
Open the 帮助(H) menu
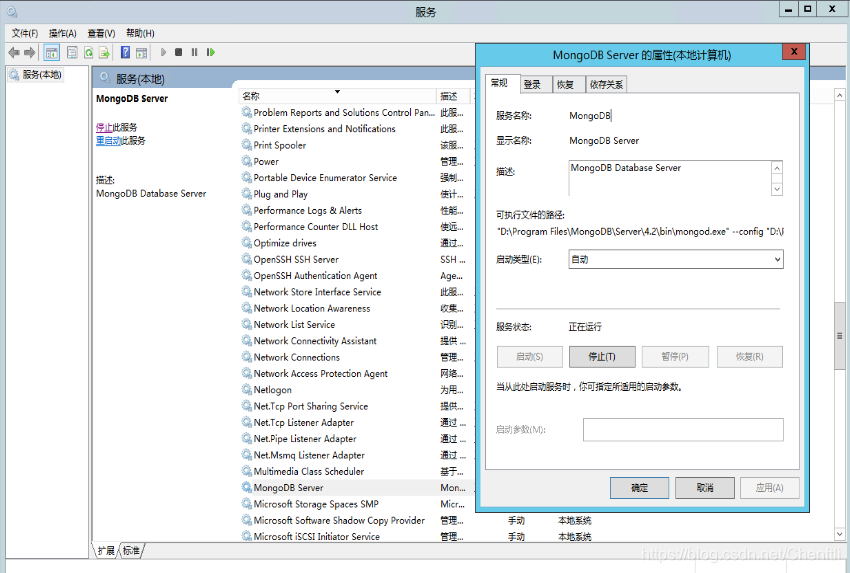(140, 33)
